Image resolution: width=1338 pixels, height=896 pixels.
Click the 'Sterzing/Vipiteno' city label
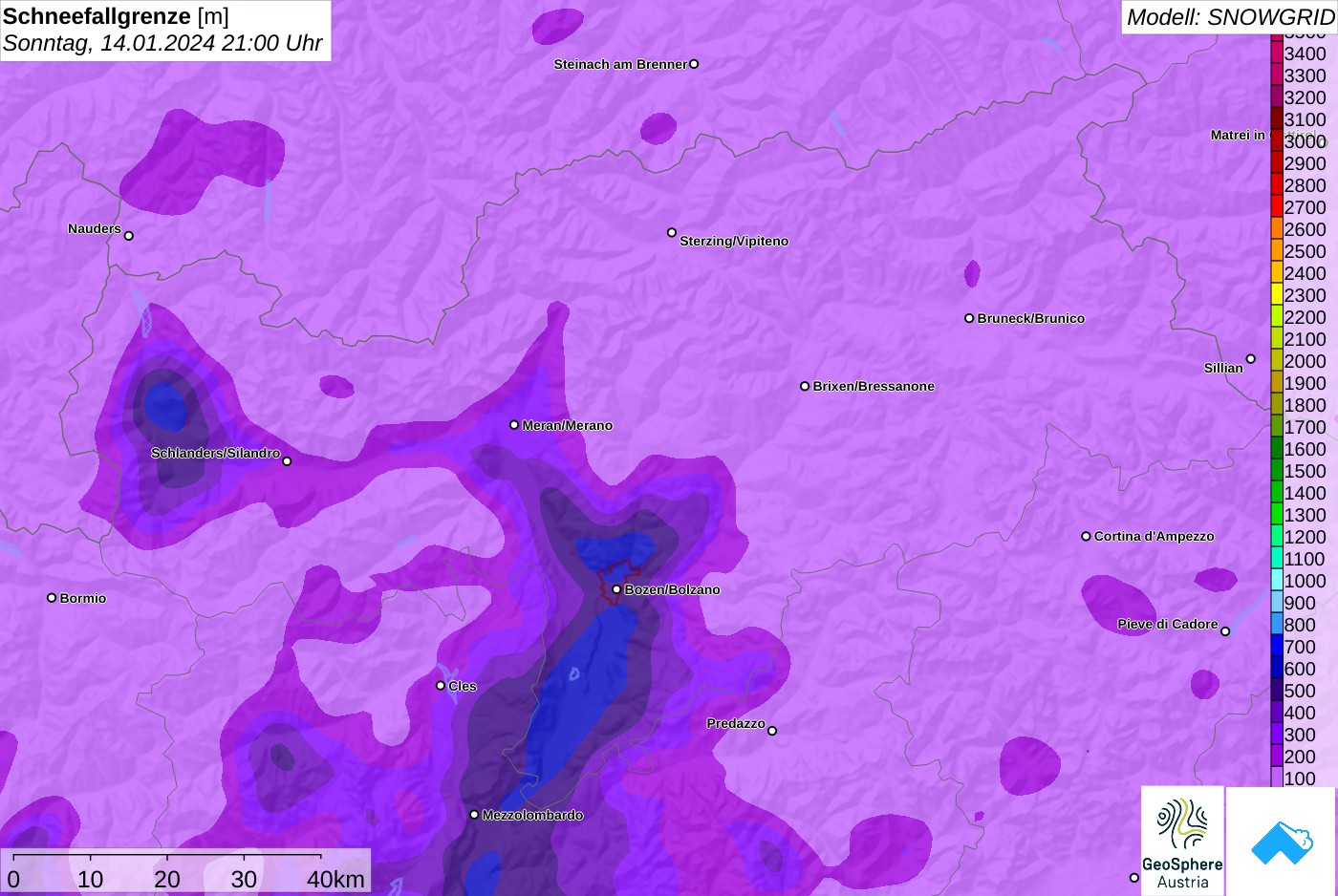coord(734,241)
